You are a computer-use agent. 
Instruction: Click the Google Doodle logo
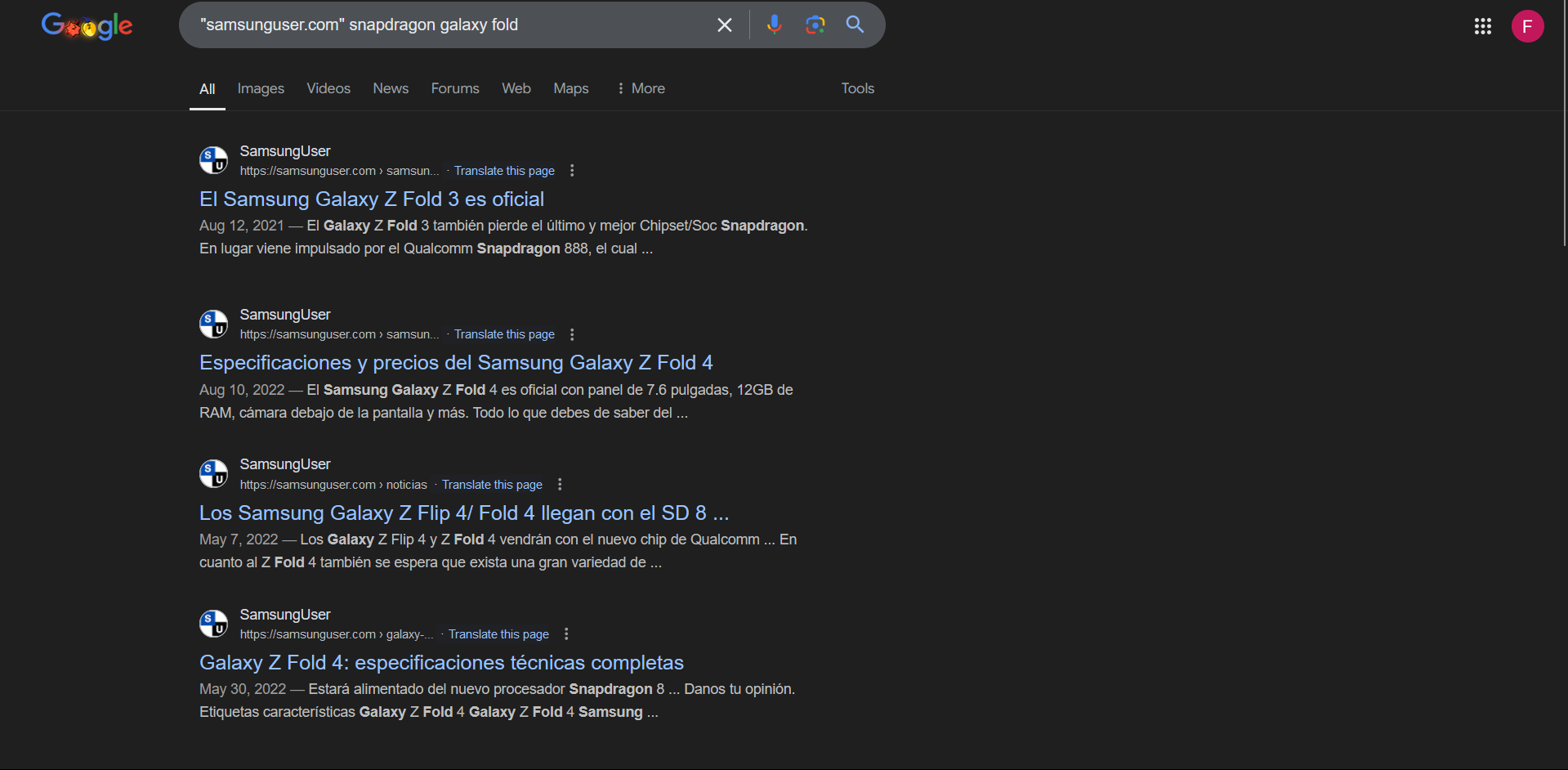87,26
